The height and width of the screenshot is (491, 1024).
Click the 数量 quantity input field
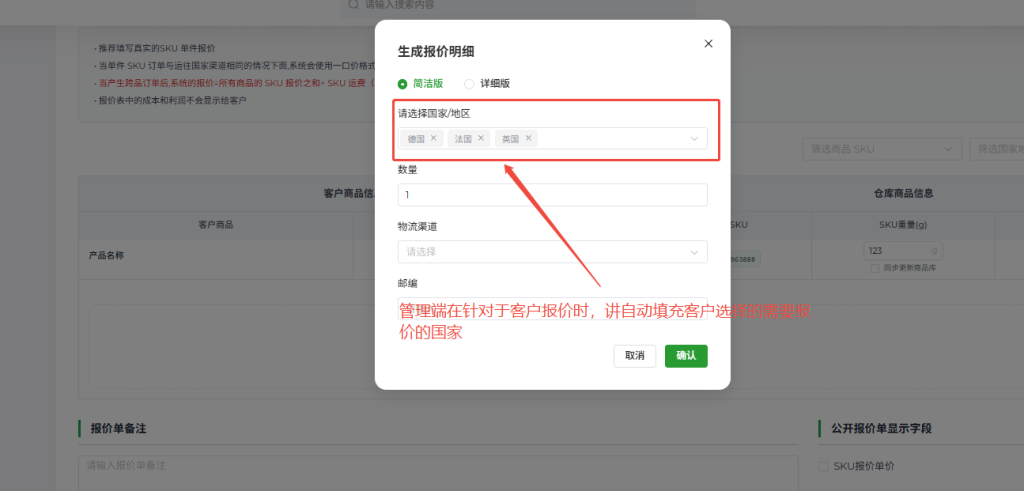coord(552,195)
